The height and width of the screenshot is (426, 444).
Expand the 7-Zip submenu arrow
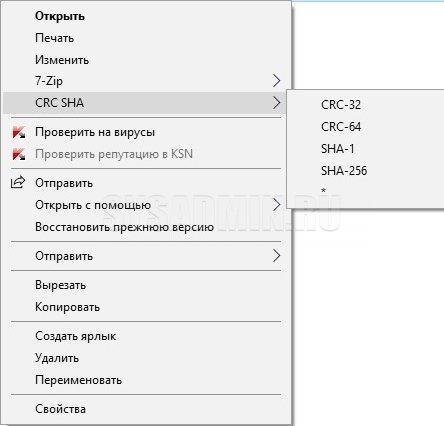(x=276, y=81)
